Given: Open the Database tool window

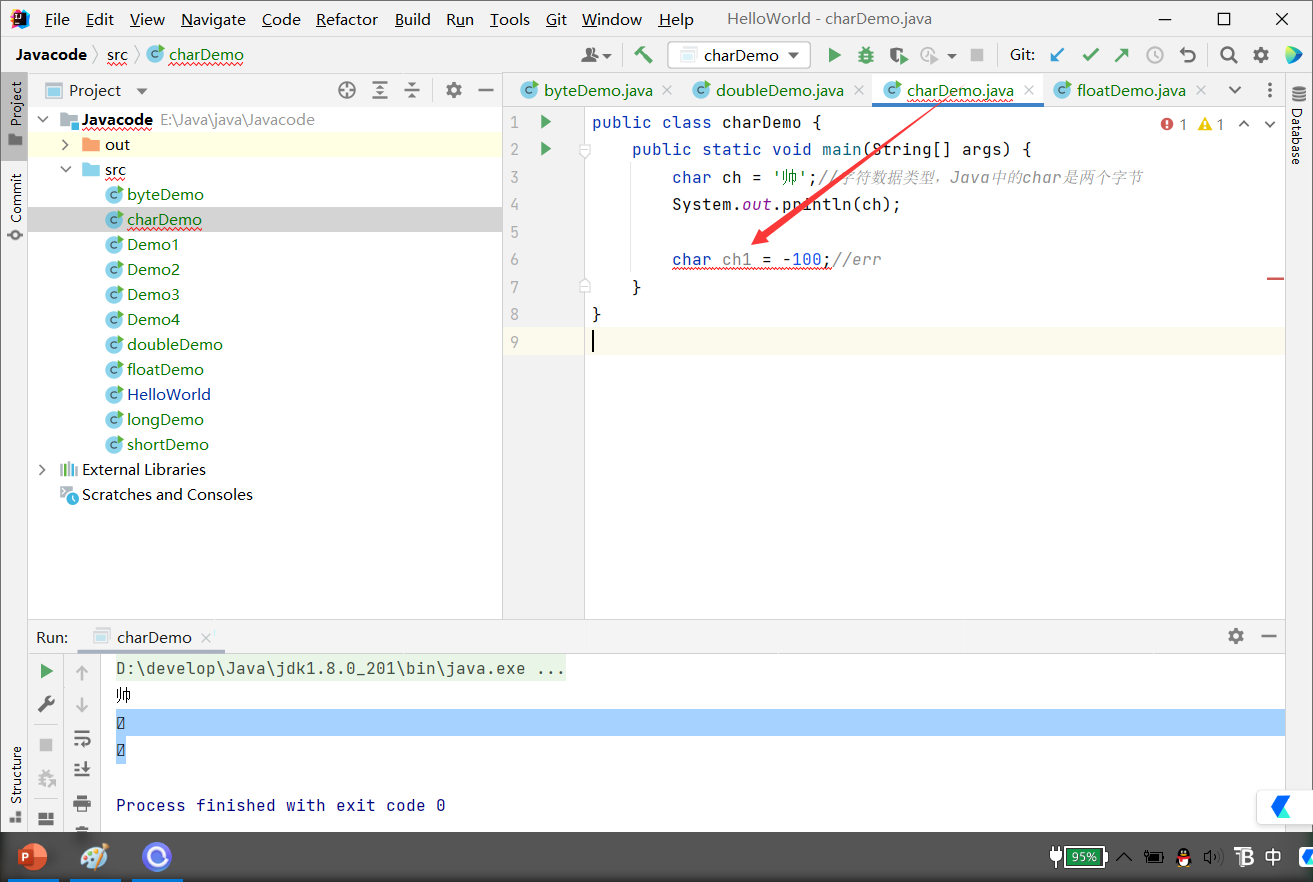Looking at the screenshot, I should coord(1297,126).
